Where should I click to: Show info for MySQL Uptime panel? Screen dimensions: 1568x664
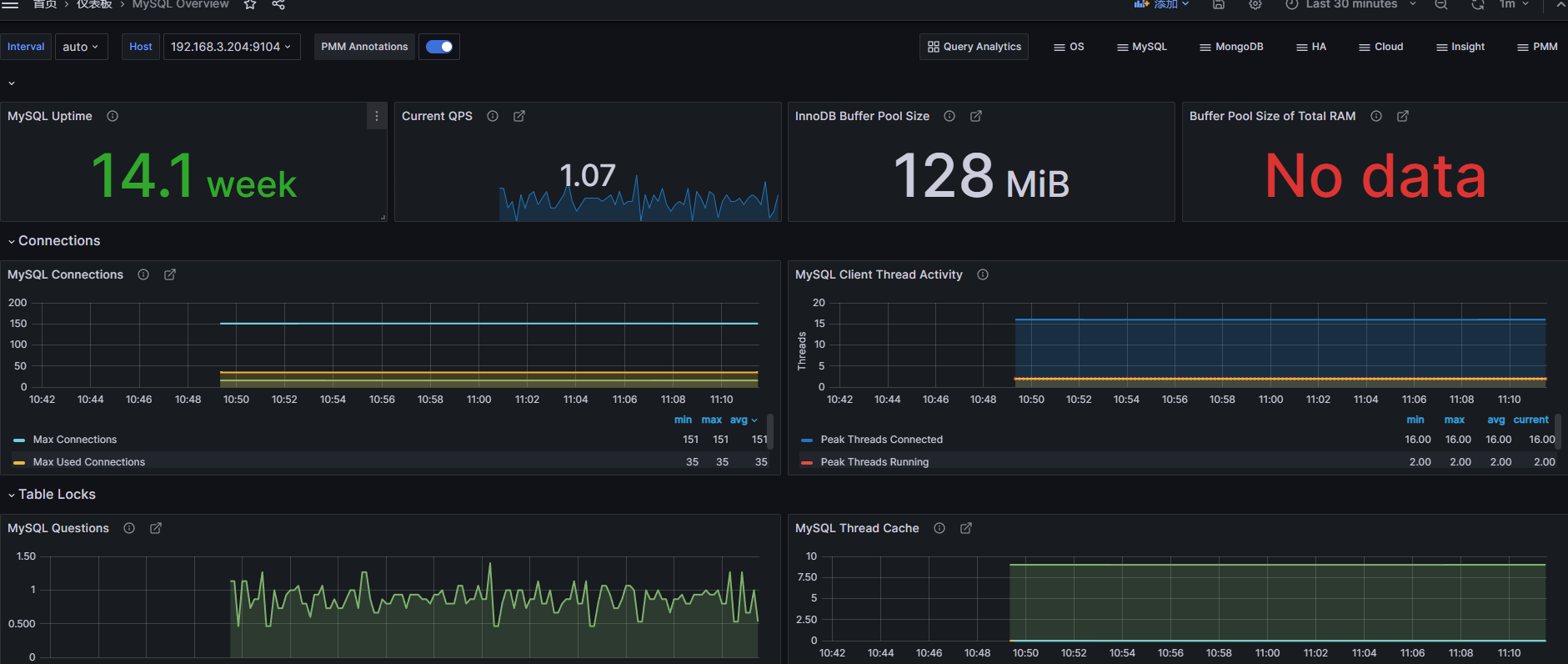(x=113, y=116)
